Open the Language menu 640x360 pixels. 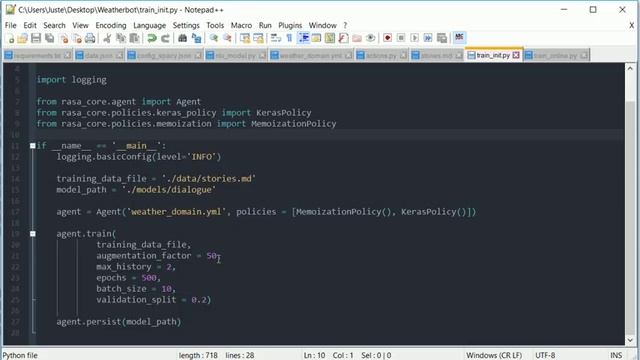point(149,25)
